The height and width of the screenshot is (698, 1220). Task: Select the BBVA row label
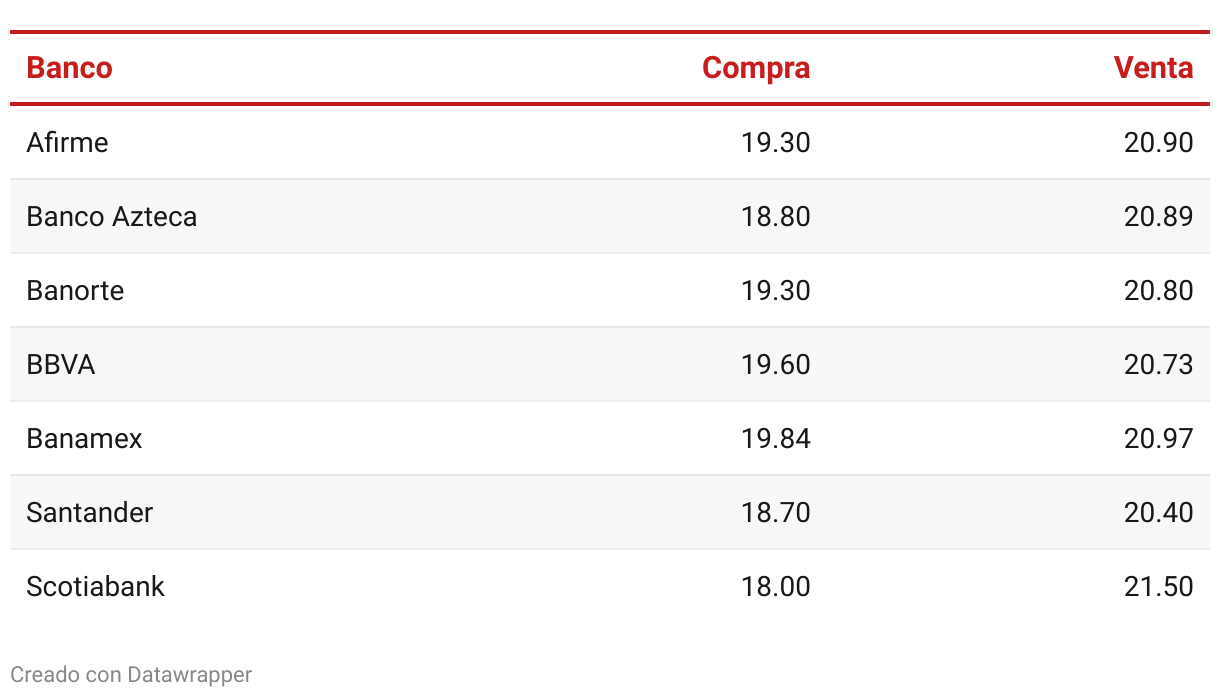[61, 365]
